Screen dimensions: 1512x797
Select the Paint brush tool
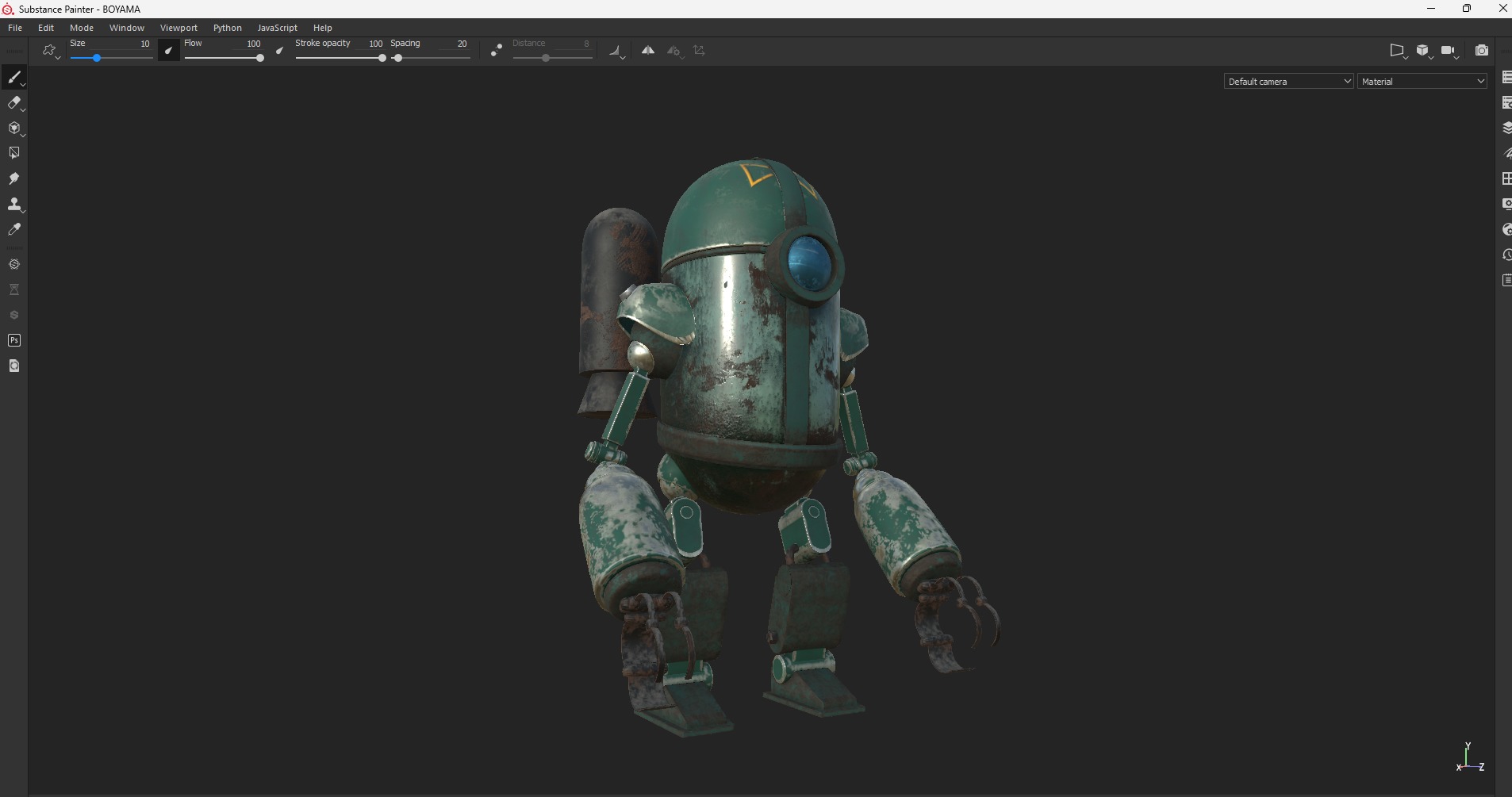(13, 77)
